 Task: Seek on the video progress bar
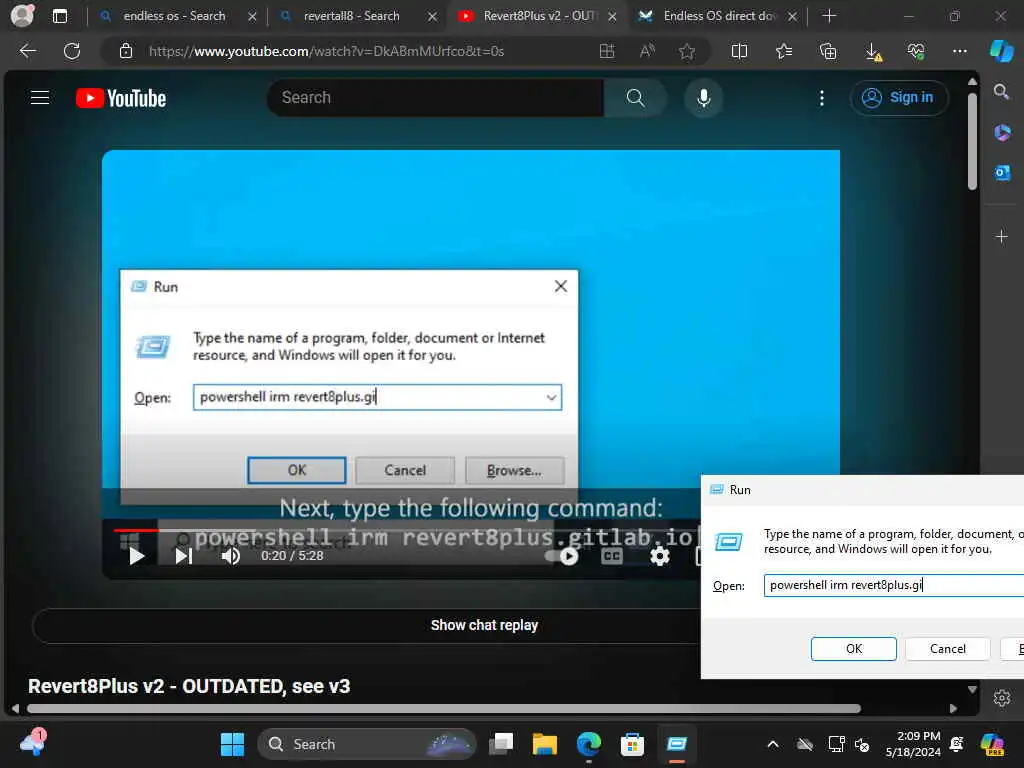[406, 530]
